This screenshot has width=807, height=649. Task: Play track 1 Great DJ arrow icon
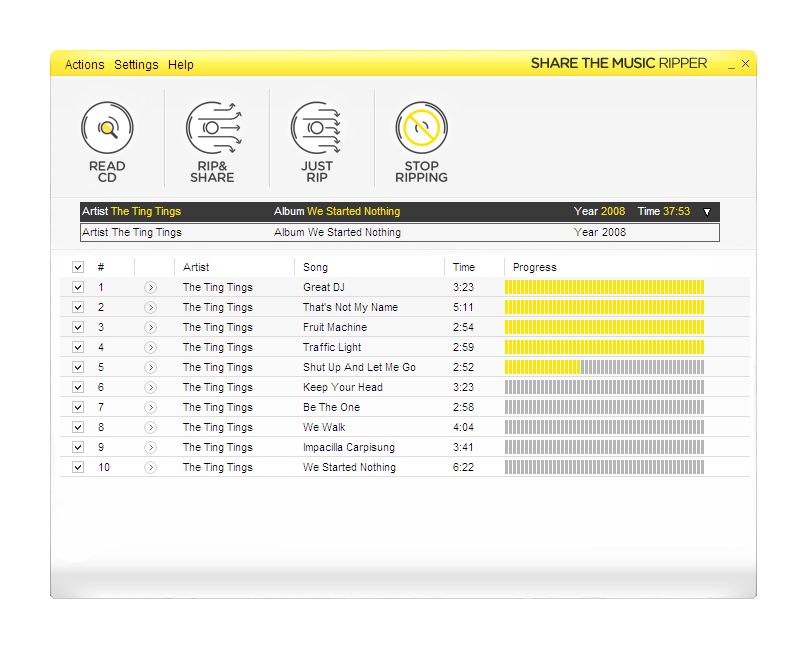[x=150, y=287]
